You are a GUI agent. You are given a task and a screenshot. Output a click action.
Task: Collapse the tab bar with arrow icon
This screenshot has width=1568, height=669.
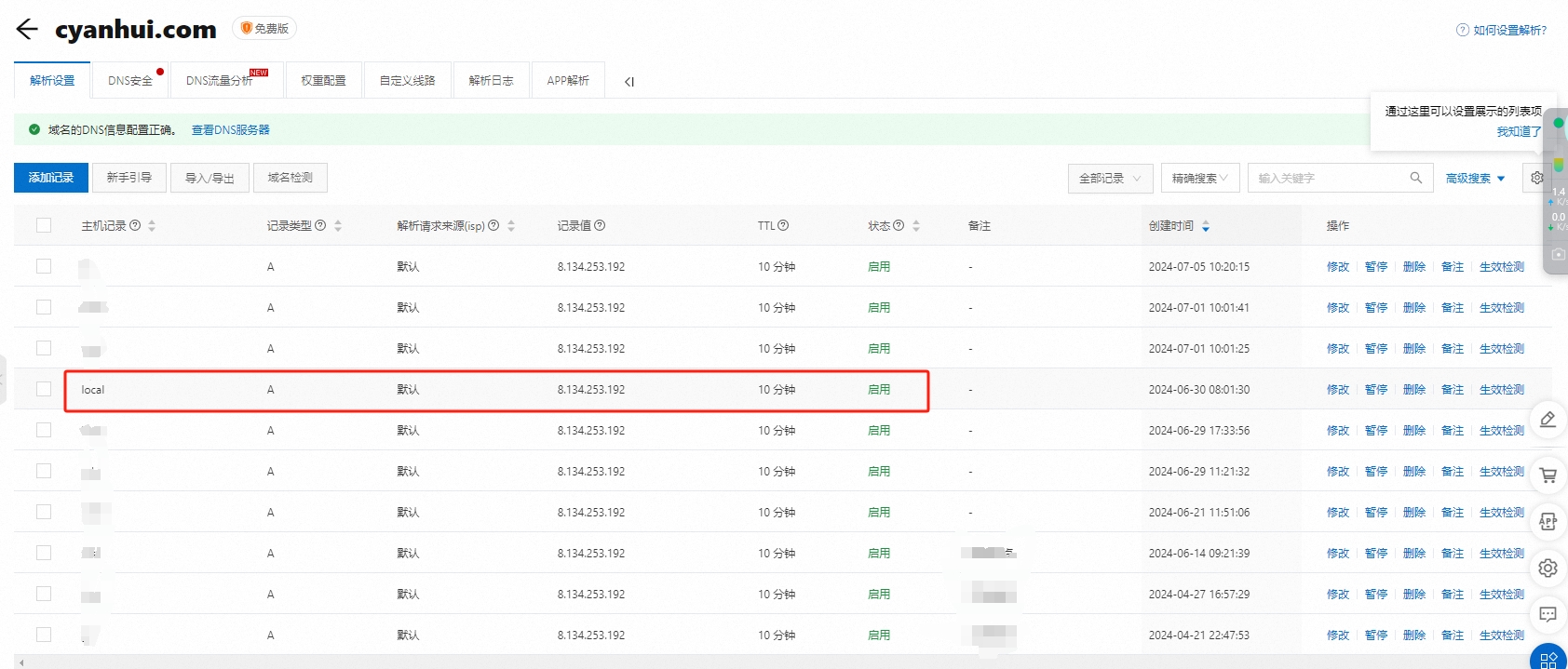pyautogui.click(x=629, y=82)
